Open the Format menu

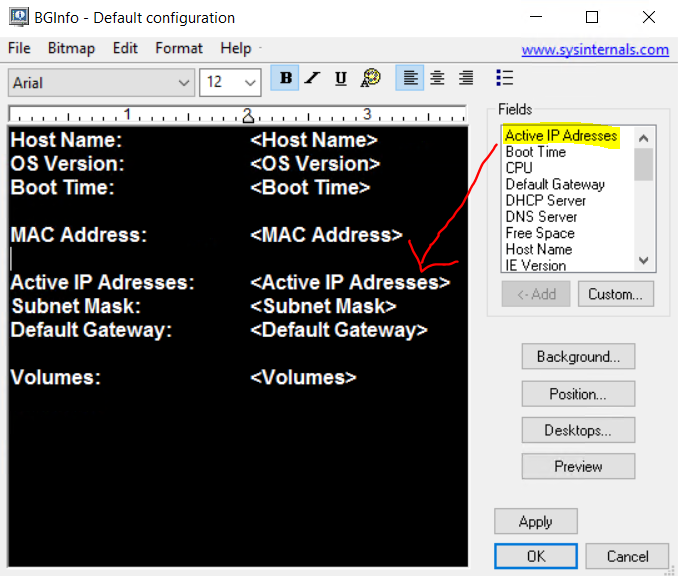[x=179, y=48]
